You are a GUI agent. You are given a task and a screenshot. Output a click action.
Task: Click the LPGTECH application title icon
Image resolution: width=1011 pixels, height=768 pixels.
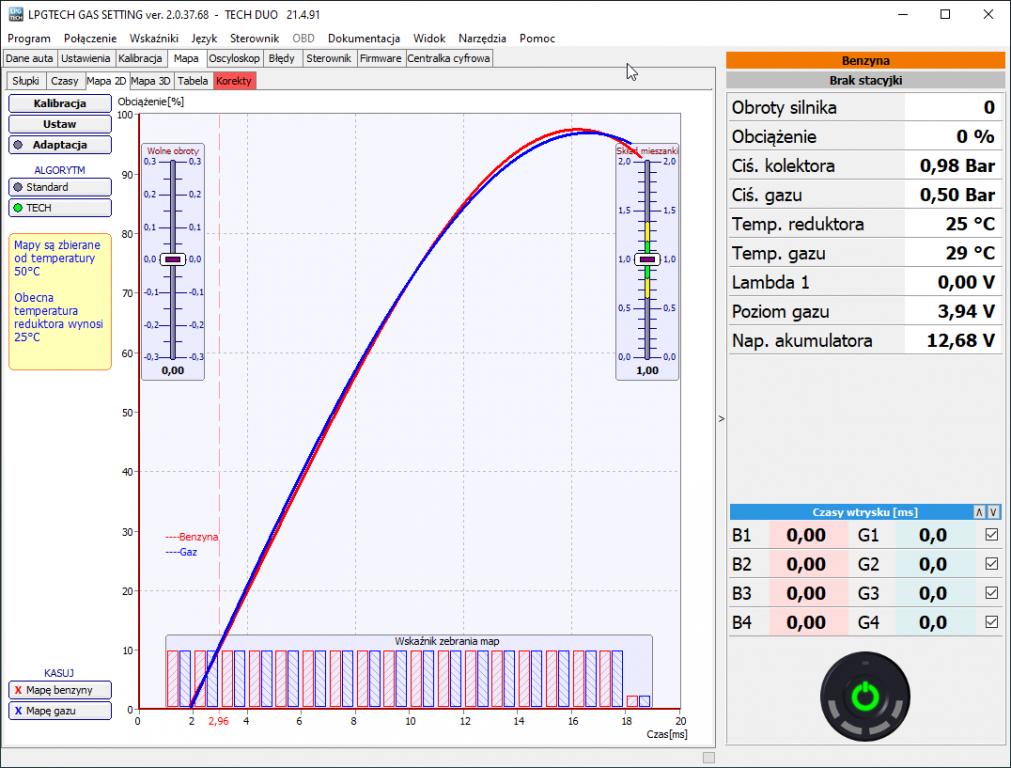tap(15, 14)
